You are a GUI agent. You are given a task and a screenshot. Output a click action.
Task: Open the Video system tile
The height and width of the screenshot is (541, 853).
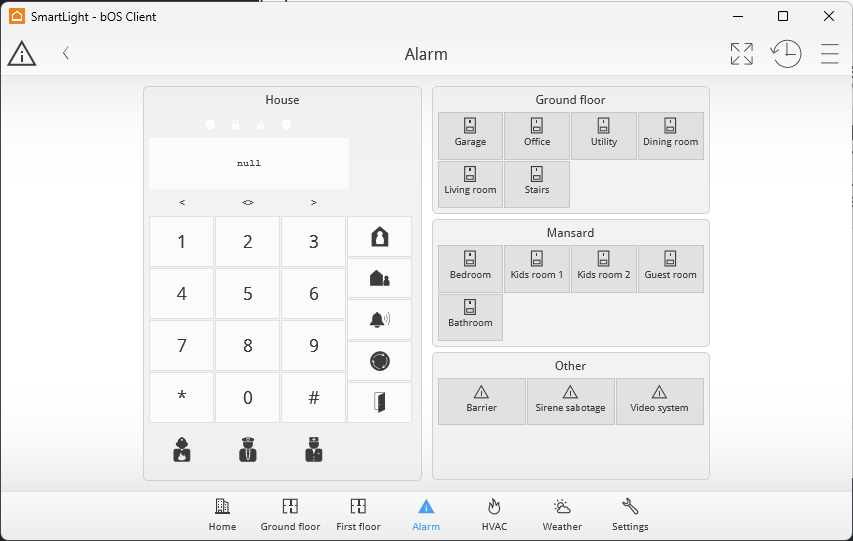tap(659, 402)
